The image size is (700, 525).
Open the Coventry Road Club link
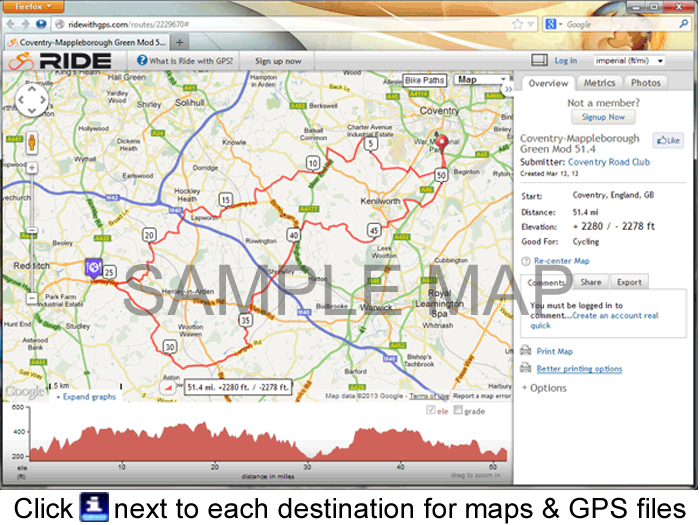(608, 161)
